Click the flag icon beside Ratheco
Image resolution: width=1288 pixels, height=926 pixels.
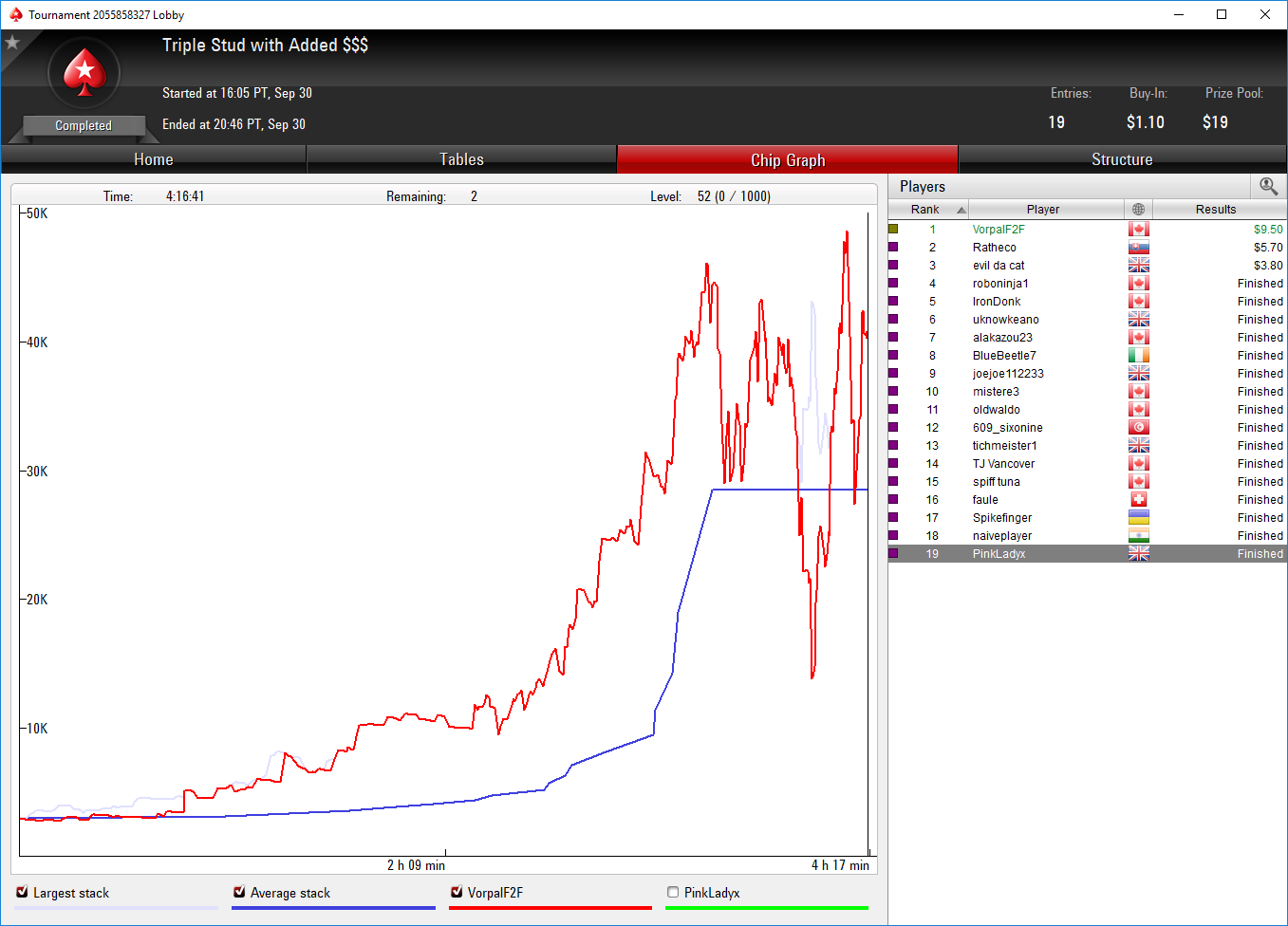pos(1139,247)
